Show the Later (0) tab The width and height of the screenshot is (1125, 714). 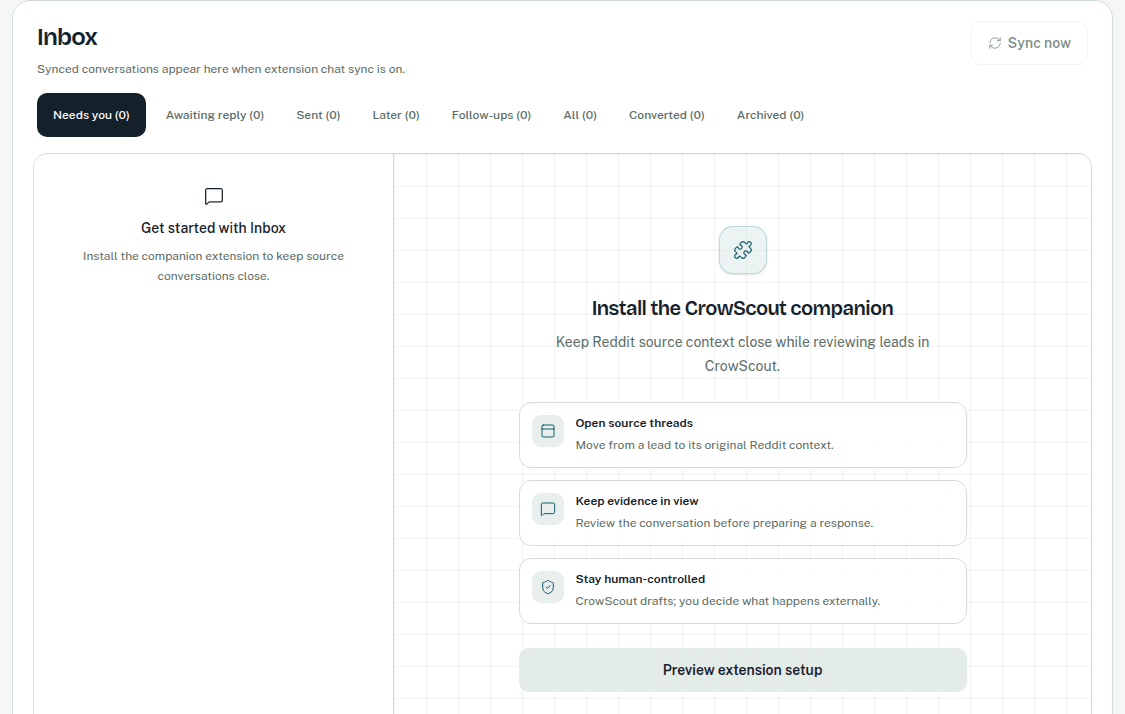point(396,115)
